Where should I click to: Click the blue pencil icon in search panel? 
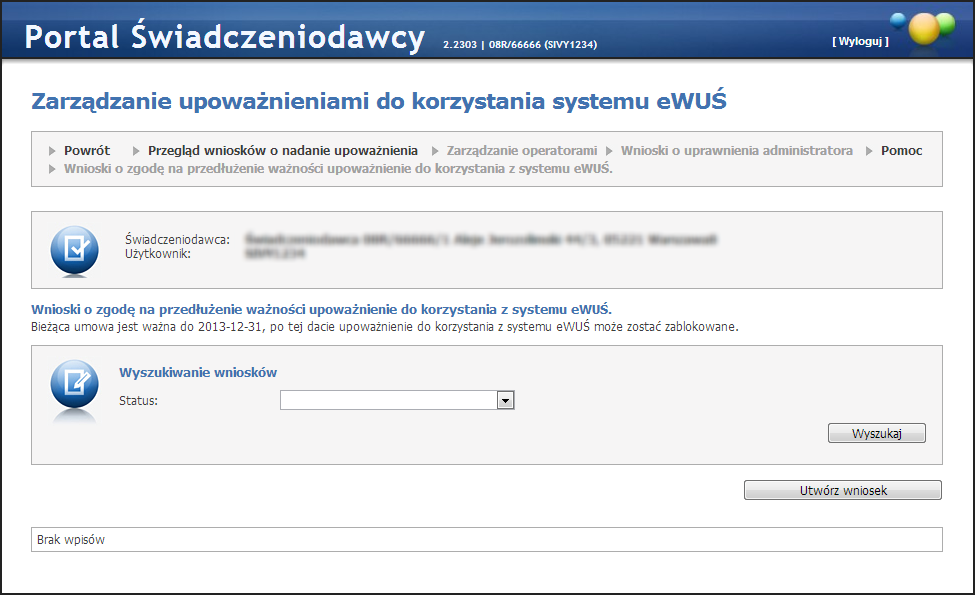click(x=74, y=385)
